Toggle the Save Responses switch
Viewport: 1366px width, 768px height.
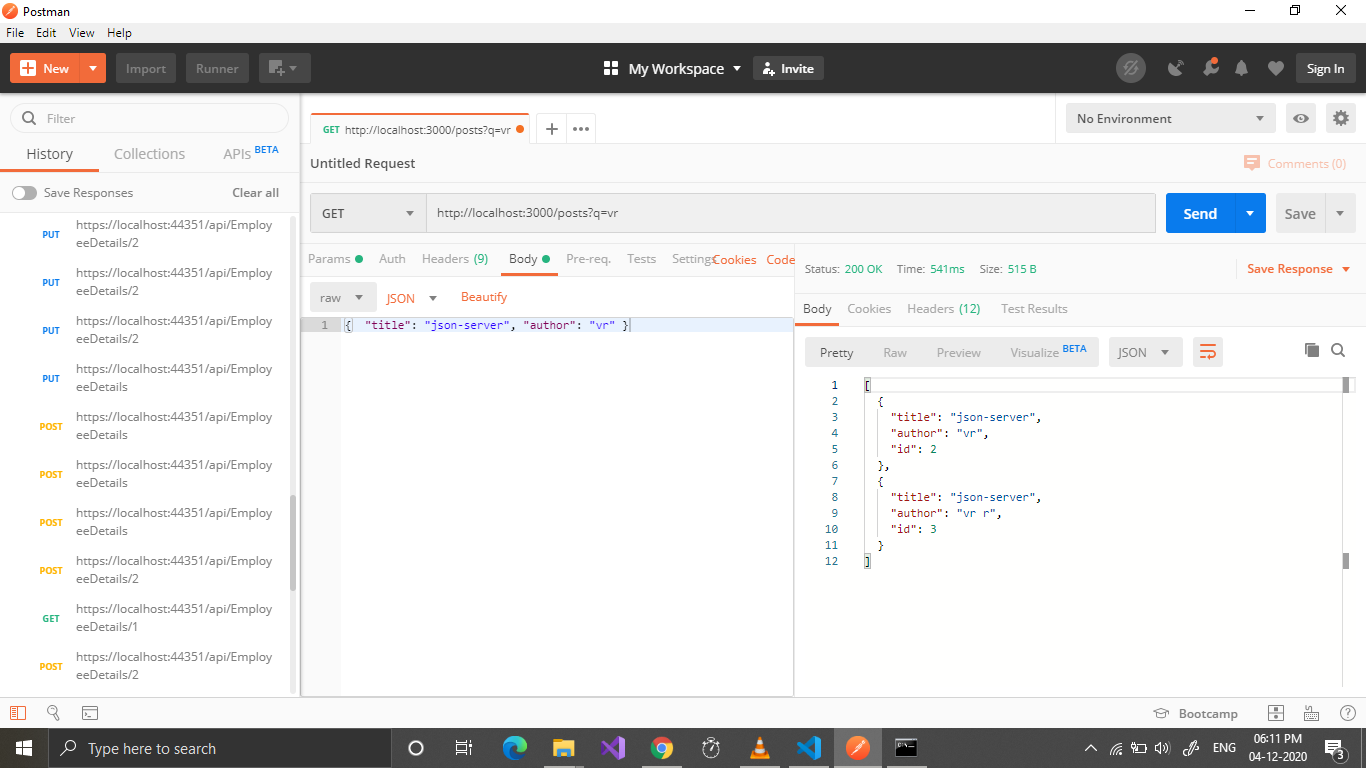tap(24, 193)
